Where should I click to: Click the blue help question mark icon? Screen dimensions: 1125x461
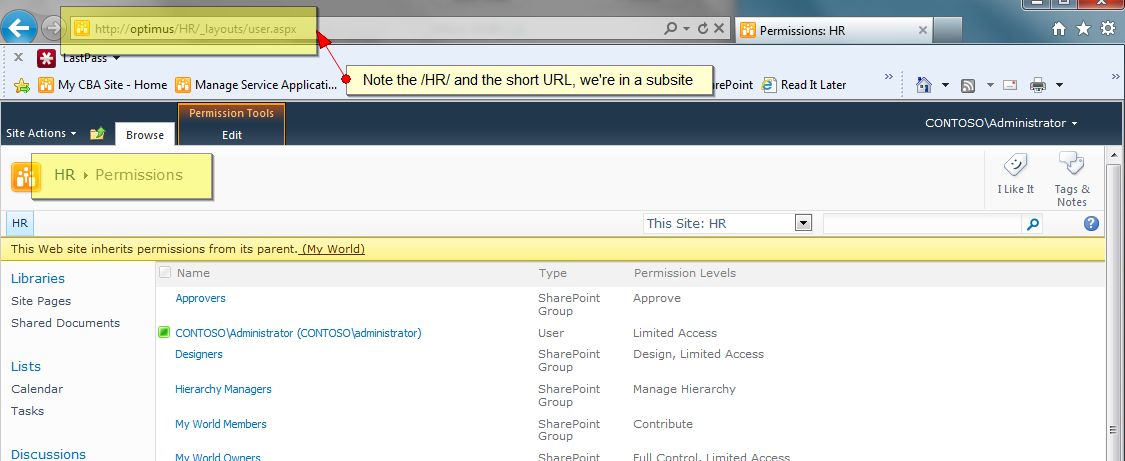[x=1091, y=224]
